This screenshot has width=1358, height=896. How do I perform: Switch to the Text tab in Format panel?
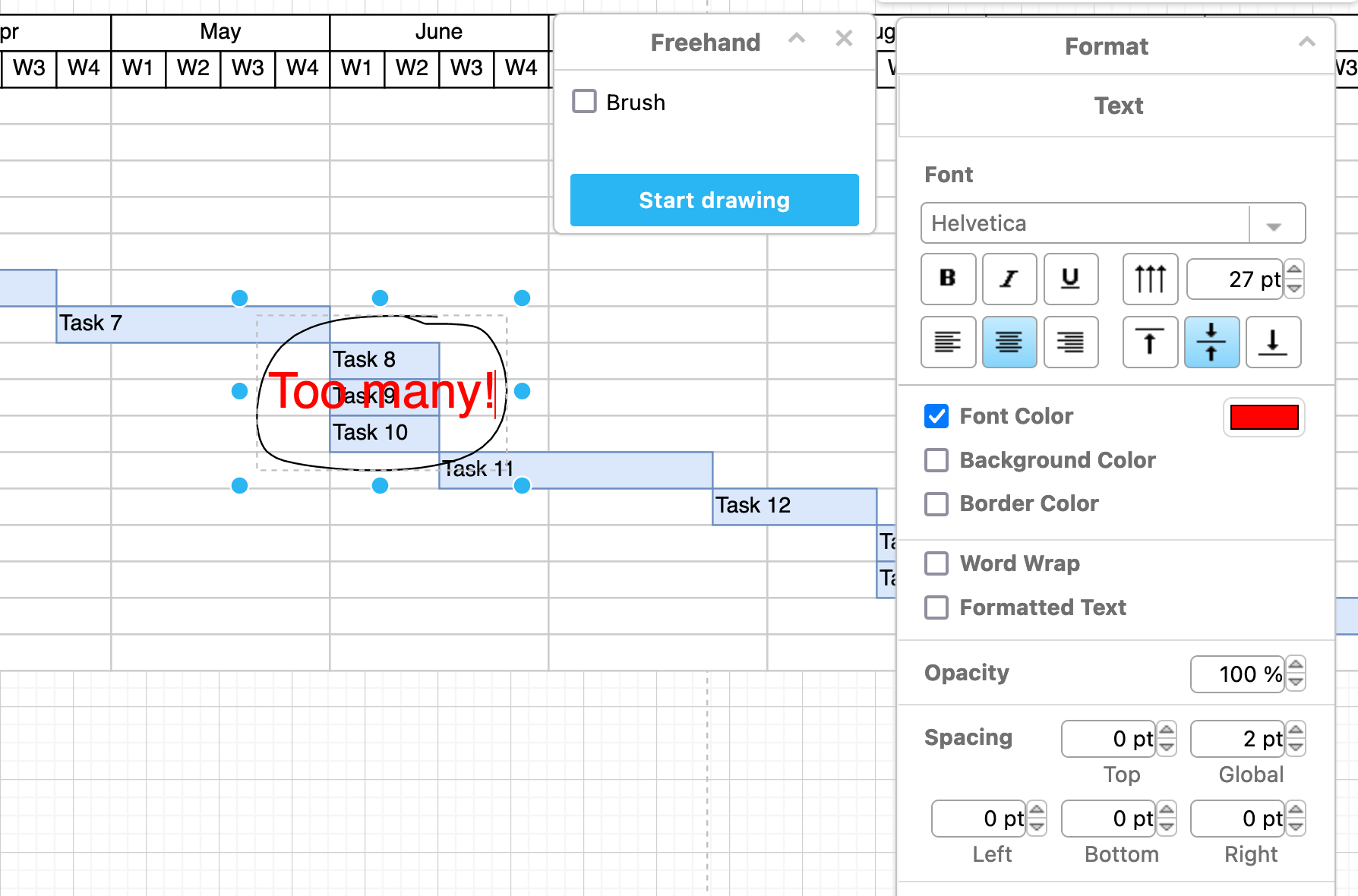click(x=1118, y=106)
